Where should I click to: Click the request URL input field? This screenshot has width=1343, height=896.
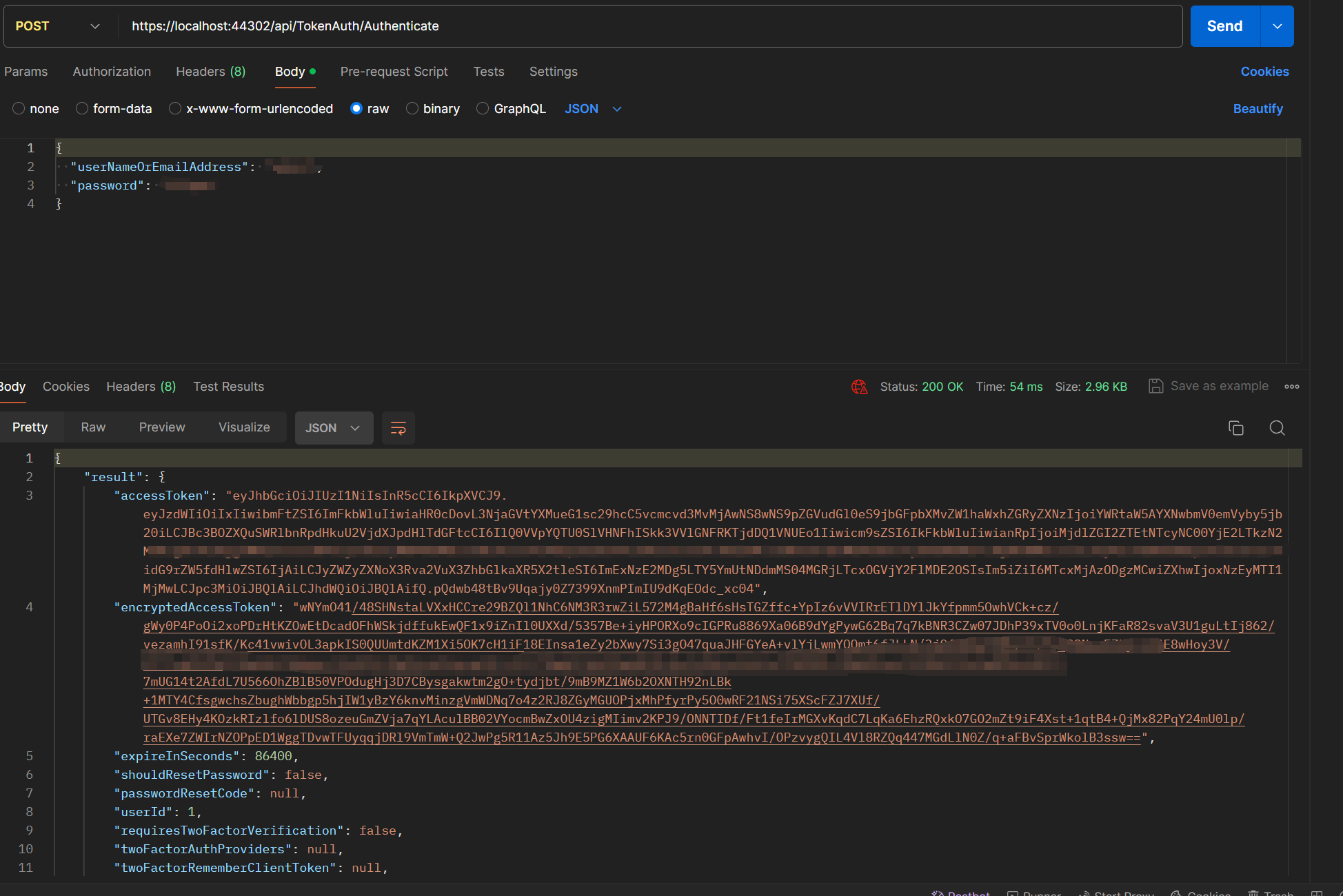pyautogui.click(x=648, y=26)
